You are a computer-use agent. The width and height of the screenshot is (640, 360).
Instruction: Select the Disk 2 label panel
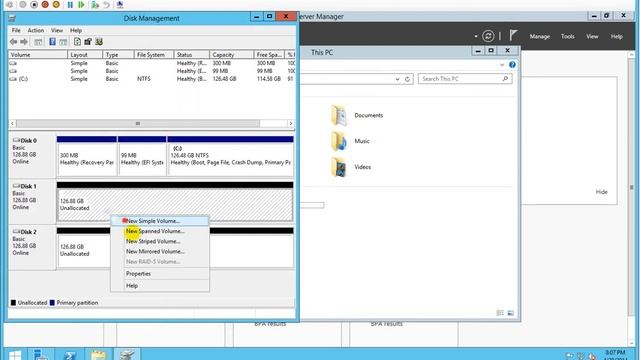coord(32,247)
